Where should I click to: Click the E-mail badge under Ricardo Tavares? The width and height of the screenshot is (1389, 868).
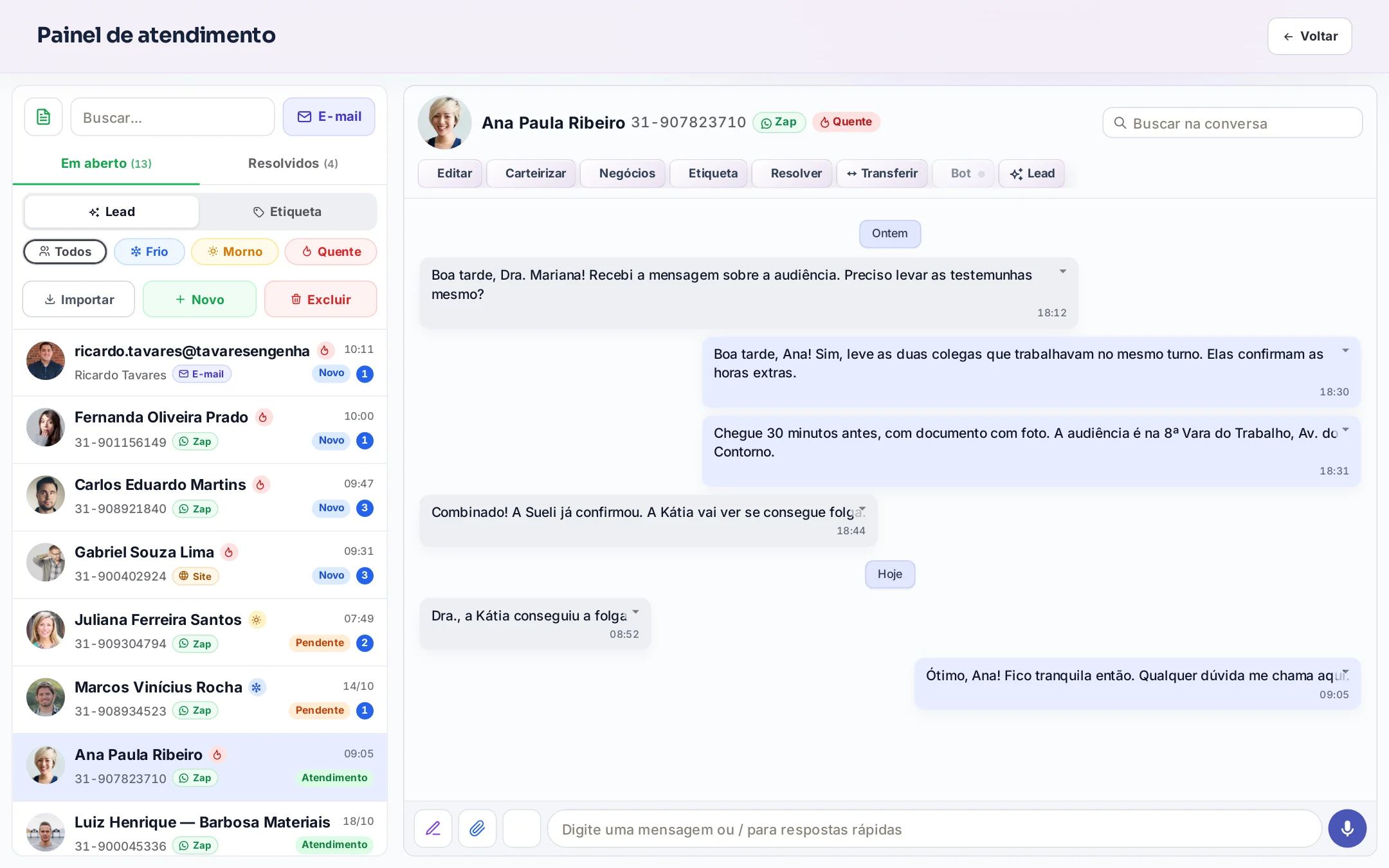pyautogui.click(x=201, y=374)
